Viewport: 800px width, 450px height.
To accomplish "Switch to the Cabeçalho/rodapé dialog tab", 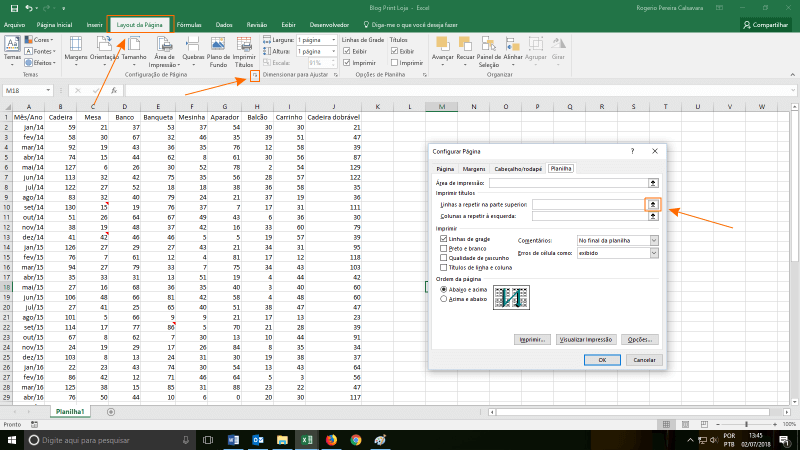I will [x=518, y=169].
